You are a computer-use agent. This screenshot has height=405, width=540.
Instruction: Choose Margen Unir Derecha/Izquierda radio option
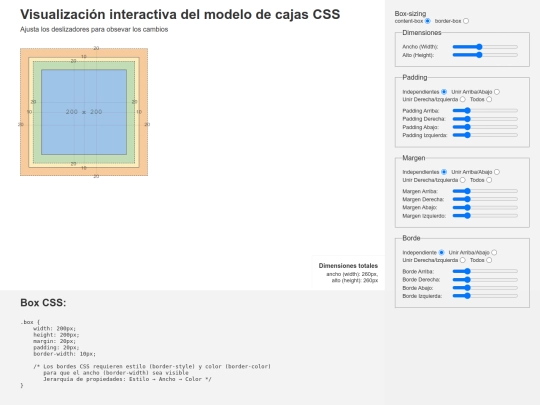pos(463,180)
